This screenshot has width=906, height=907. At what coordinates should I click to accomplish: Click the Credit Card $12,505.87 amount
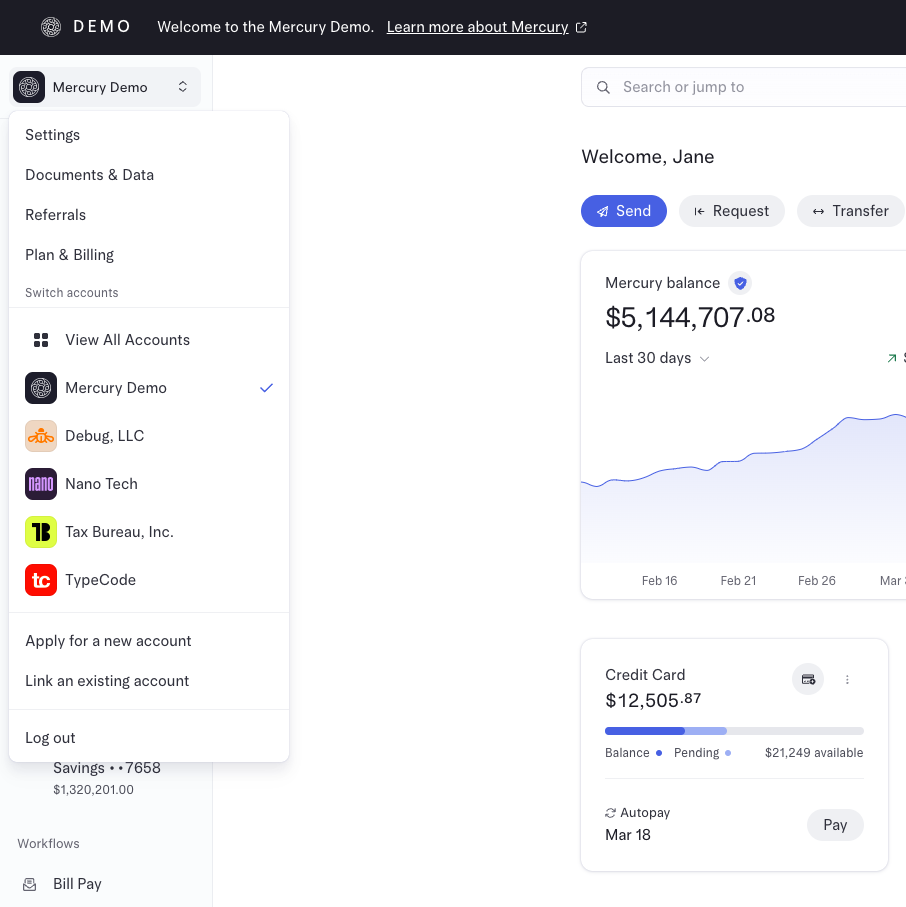[653, 700]
